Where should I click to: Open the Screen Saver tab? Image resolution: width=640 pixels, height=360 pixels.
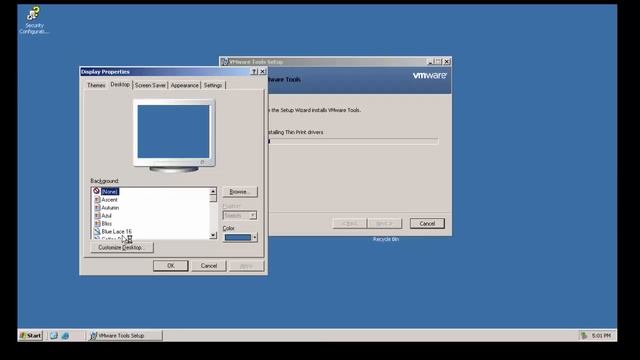pos(150,85)
